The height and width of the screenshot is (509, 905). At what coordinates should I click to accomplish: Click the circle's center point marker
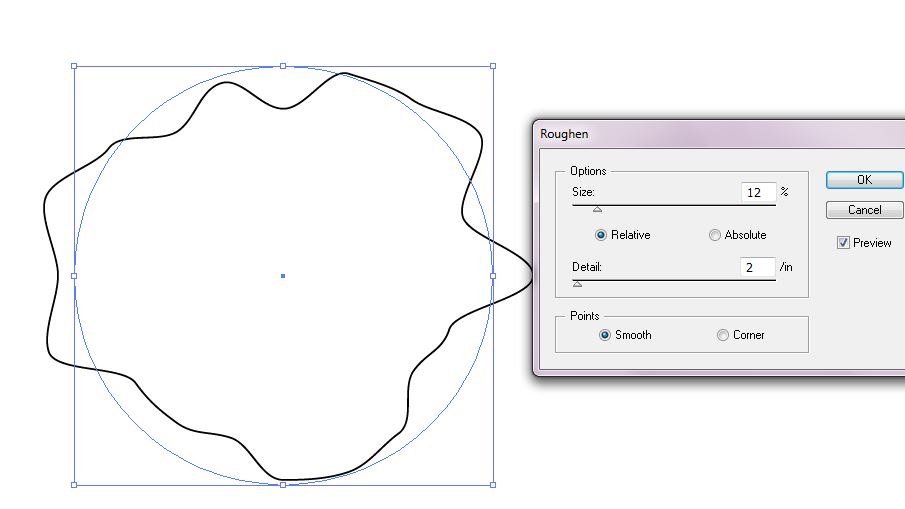pos(283,276)
